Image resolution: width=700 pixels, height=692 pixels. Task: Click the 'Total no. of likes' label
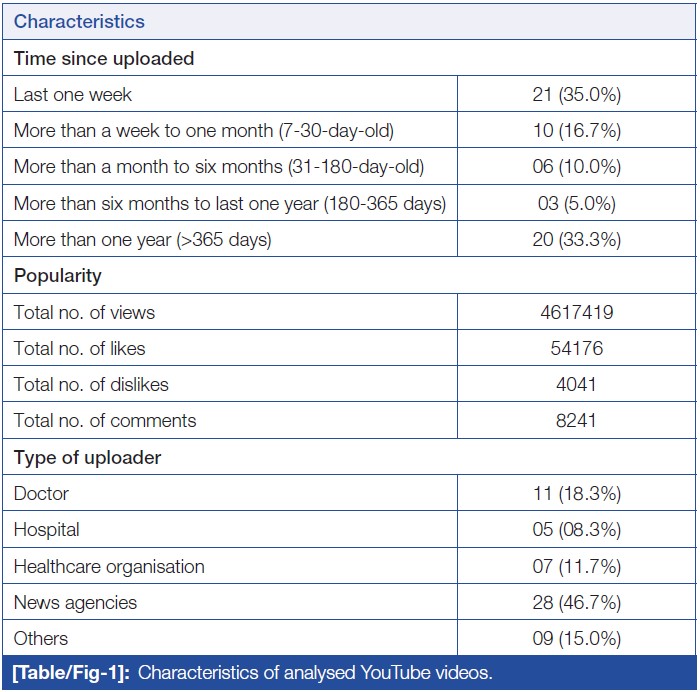[x=79, y=348]
